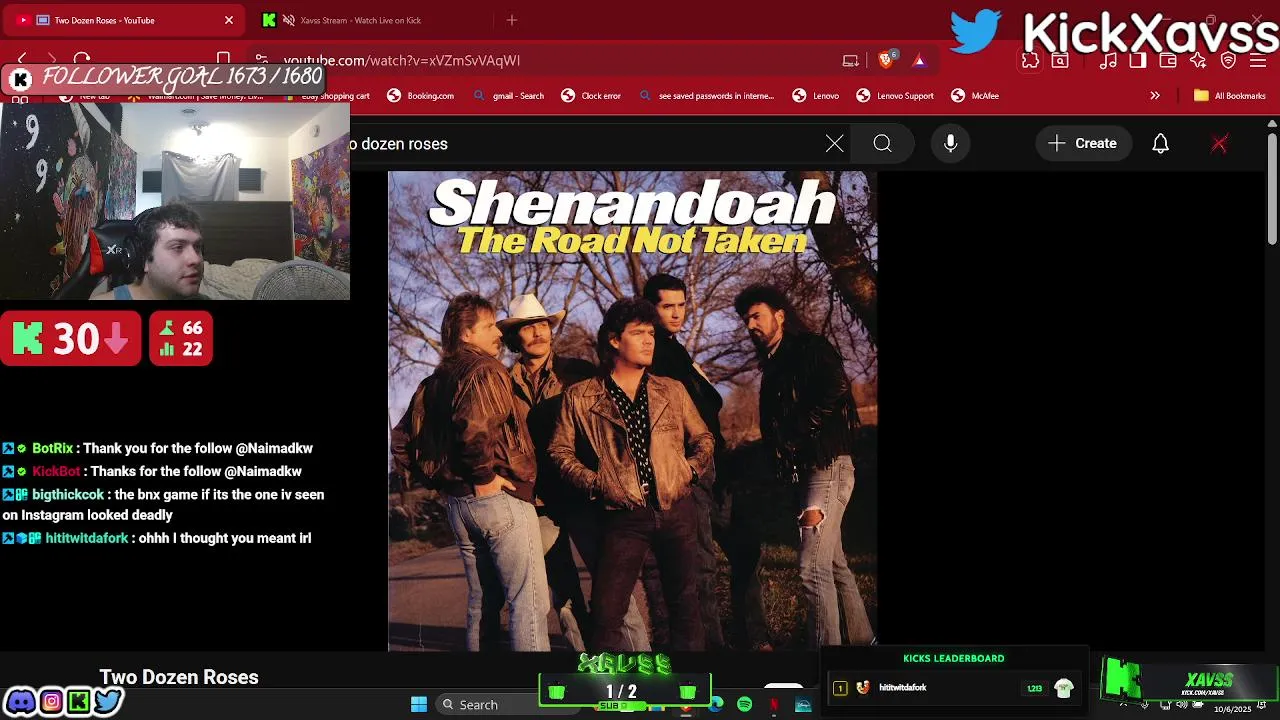Open the Brave Shields lion icon
Screen dimensions: 1280x720
(x=886, y=60)
